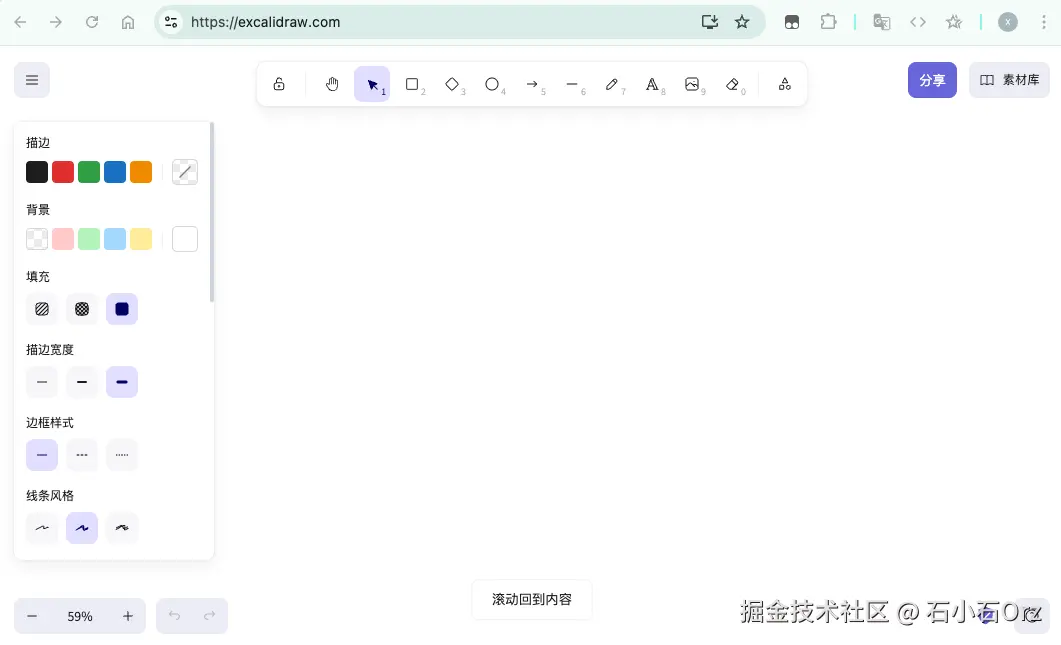Screen dimensions: 1061x645
Task: Undo the last action
Action: tap(175, 616)
